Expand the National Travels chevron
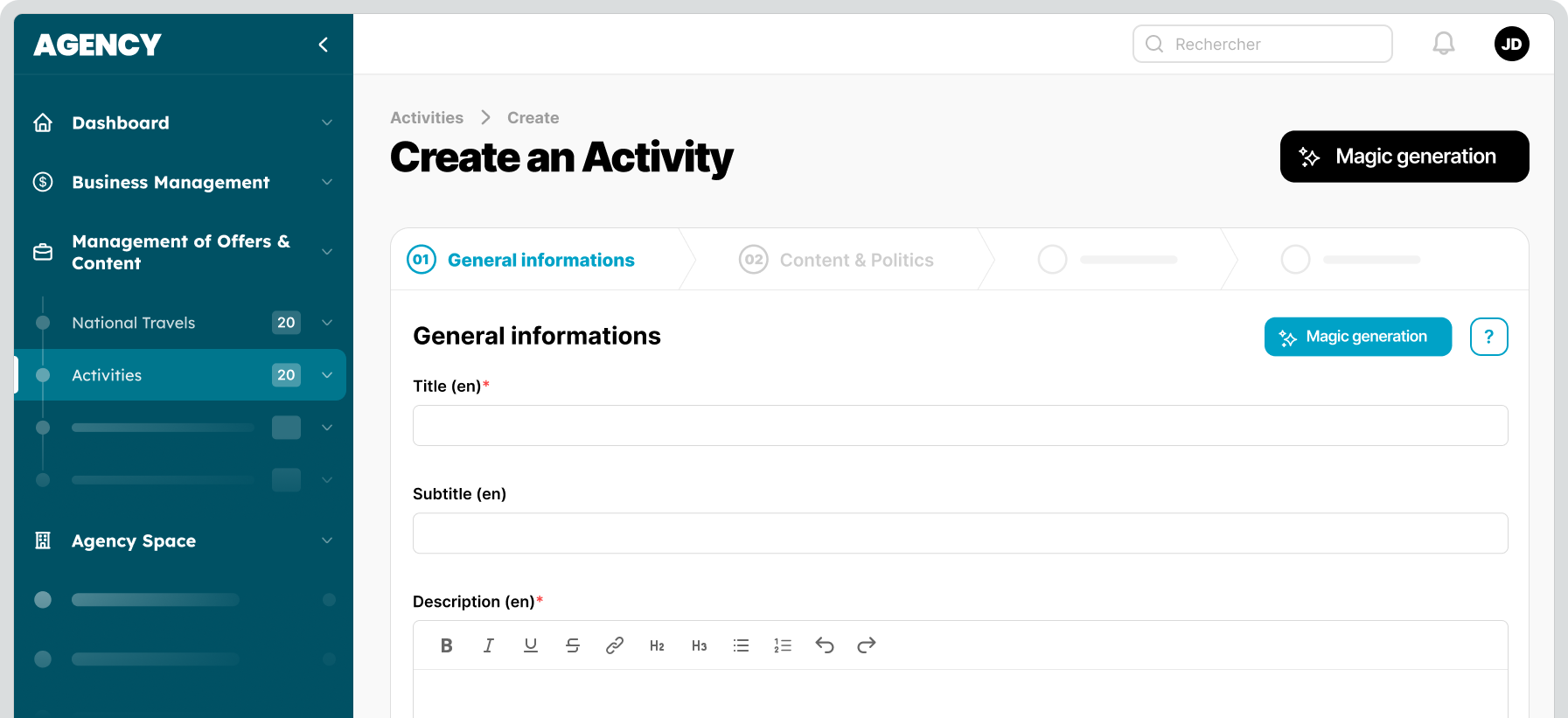Viewport: 1568px width, 718px height. point(327,323)
